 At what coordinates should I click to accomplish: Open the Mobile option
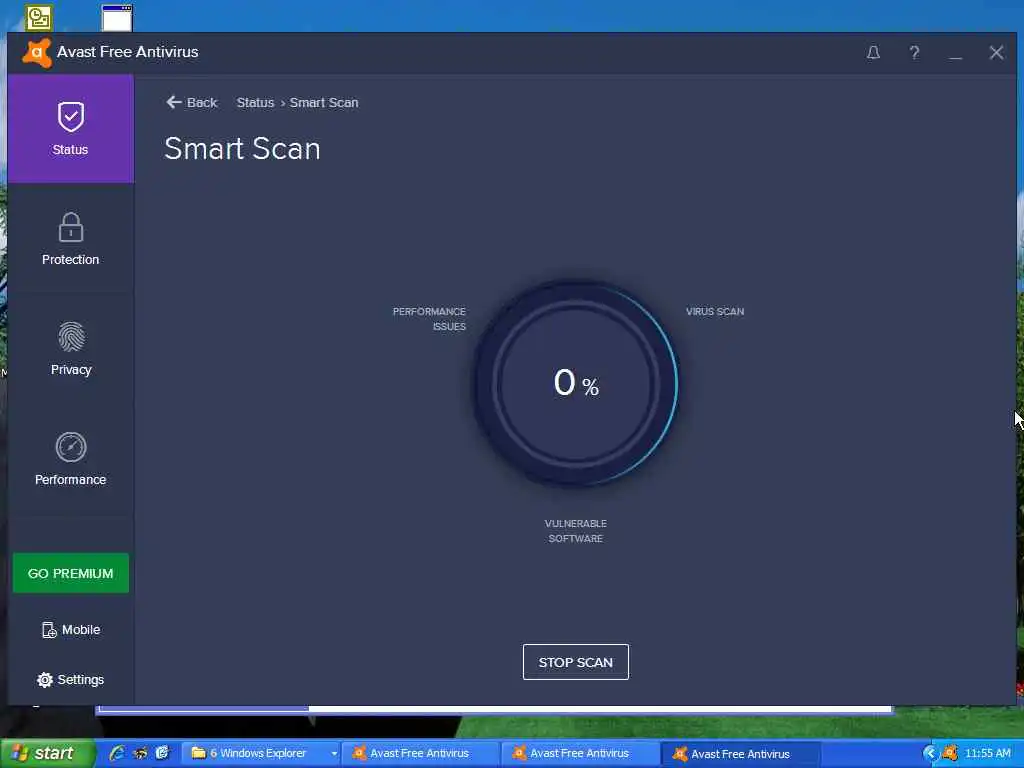click(x=71, y=630)
